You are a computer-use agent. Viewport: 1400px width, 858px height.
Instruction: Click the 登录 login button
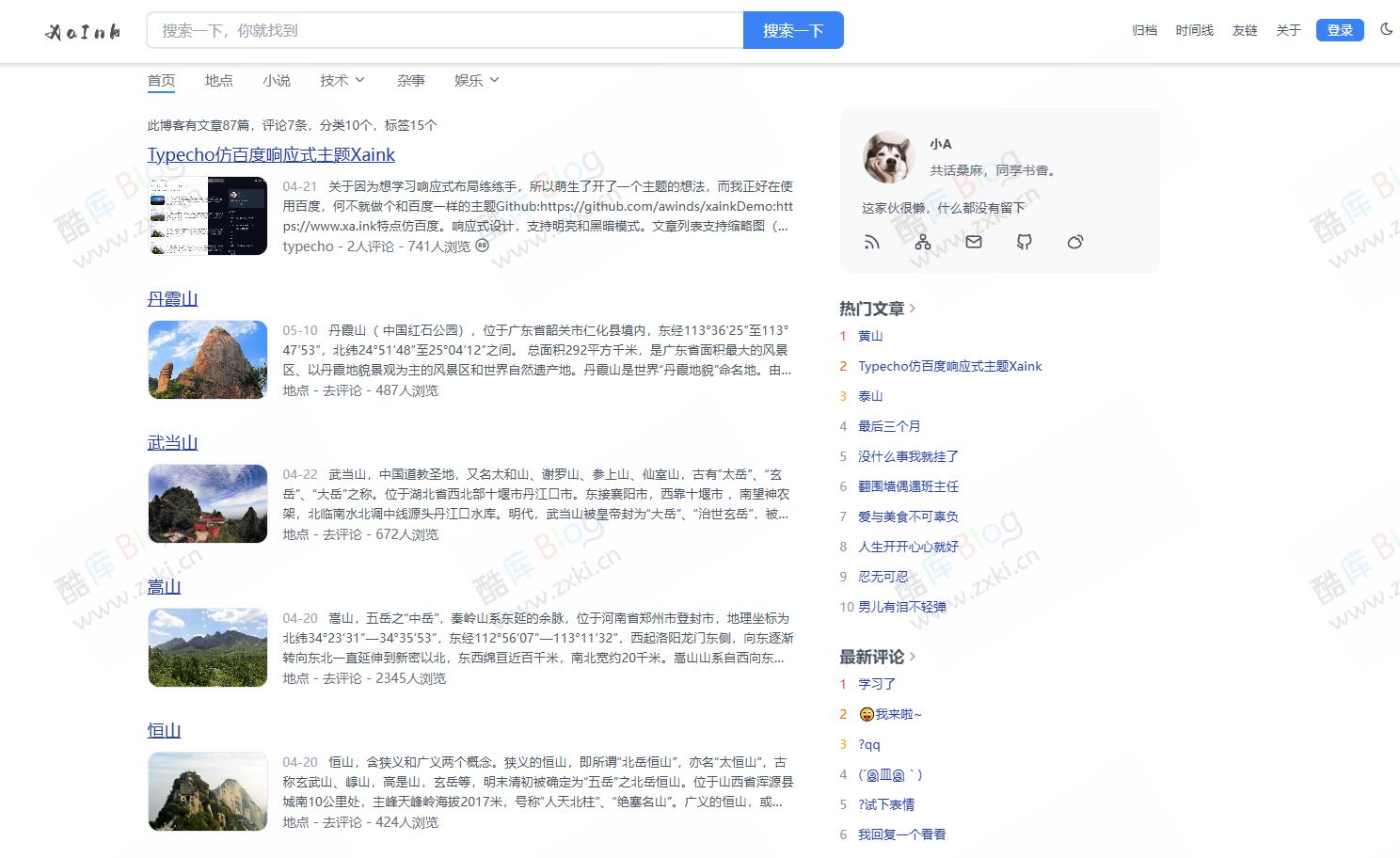pos(1339,29)
